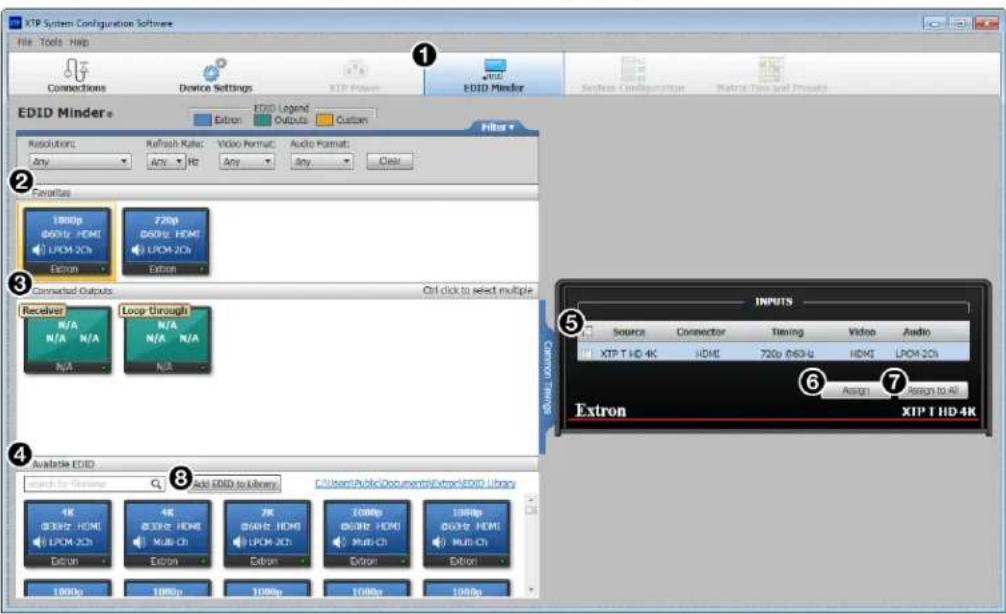Screen dimensions: 1006x614
Task: Click speaker icon on 4K LPCM-2Ch tile
Action: (x=39, y=542)
